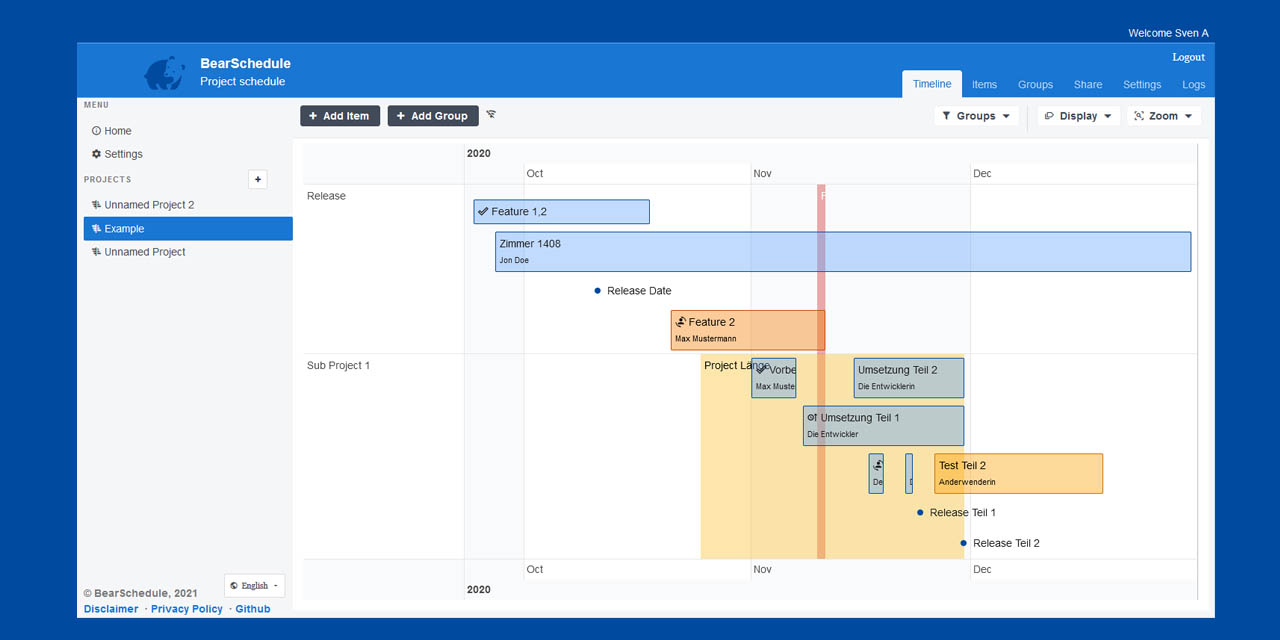Click the Release Teil 1 milestone

pyautogui.click(x=921, y=513)
